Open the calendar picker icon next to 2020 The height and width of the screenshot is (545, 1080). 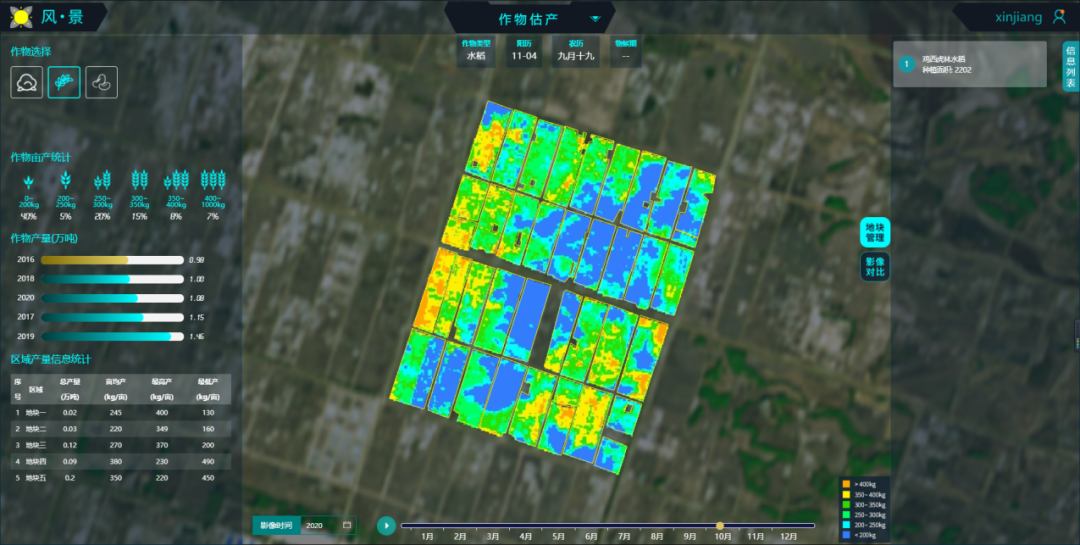pyautogui.click(x=347, y=525)
